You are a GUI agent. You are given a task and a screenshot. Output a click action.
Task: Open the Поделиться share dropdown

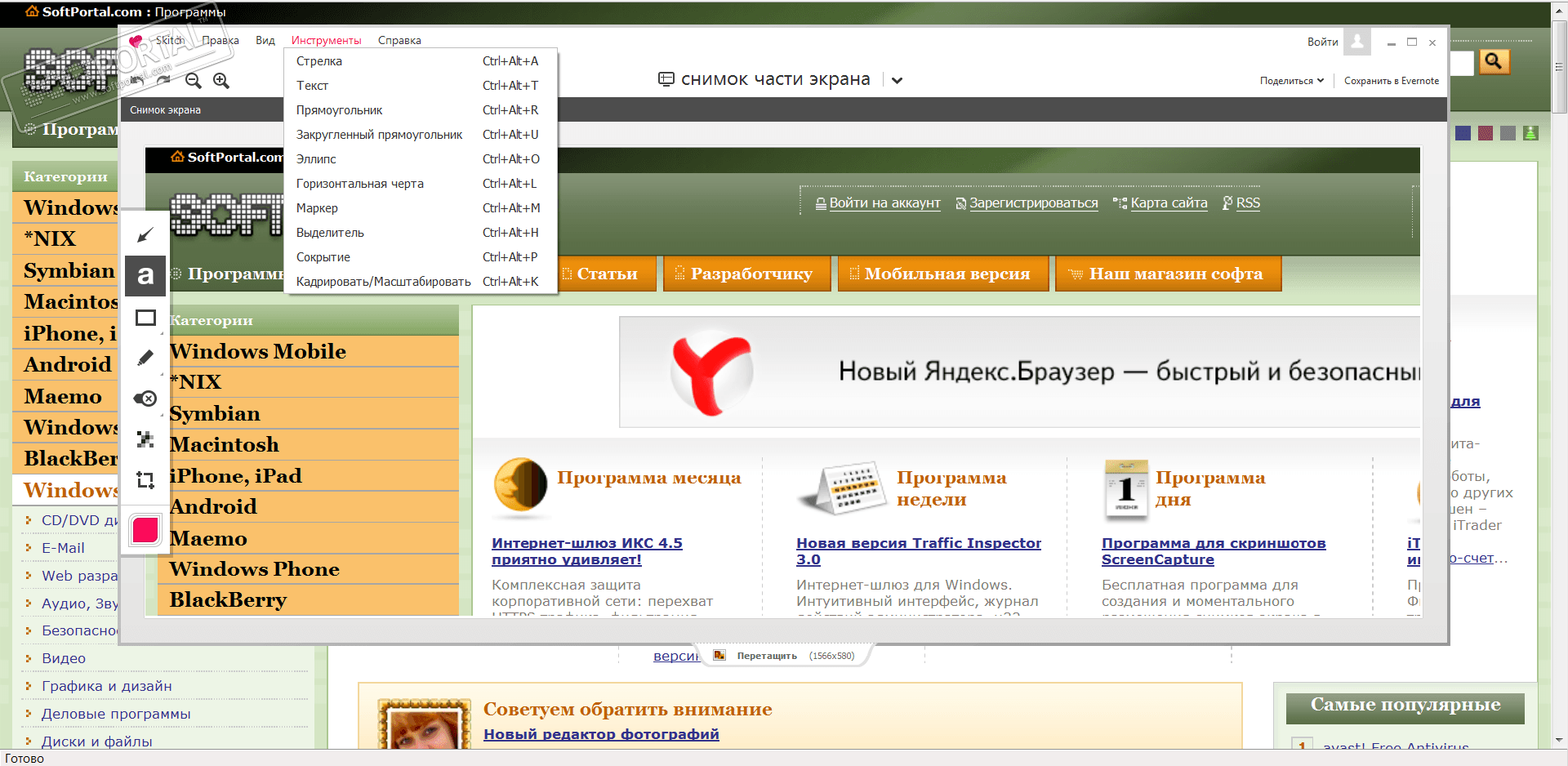(1291, 81)
